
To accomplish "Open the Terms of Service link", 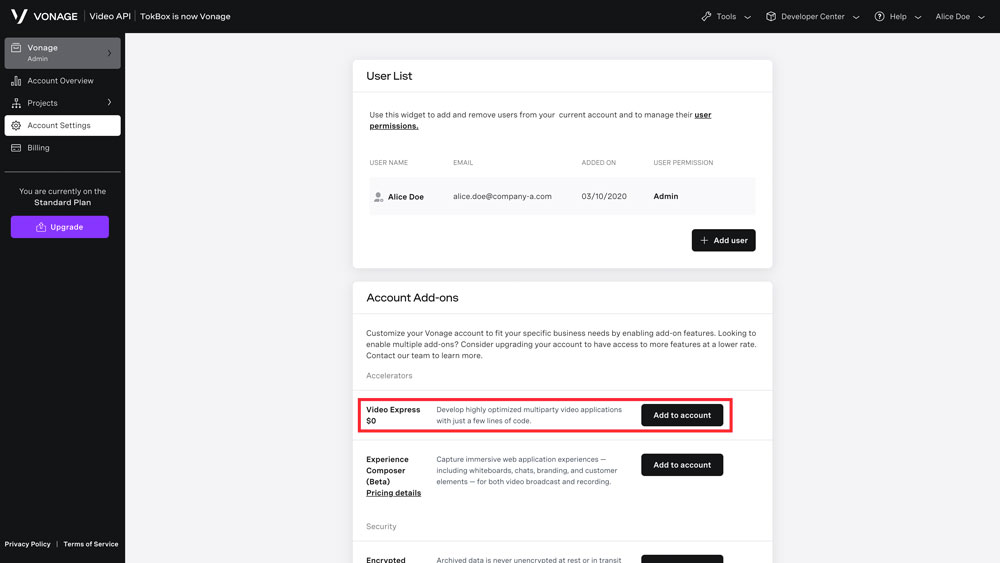I will (x=91, y=544).
